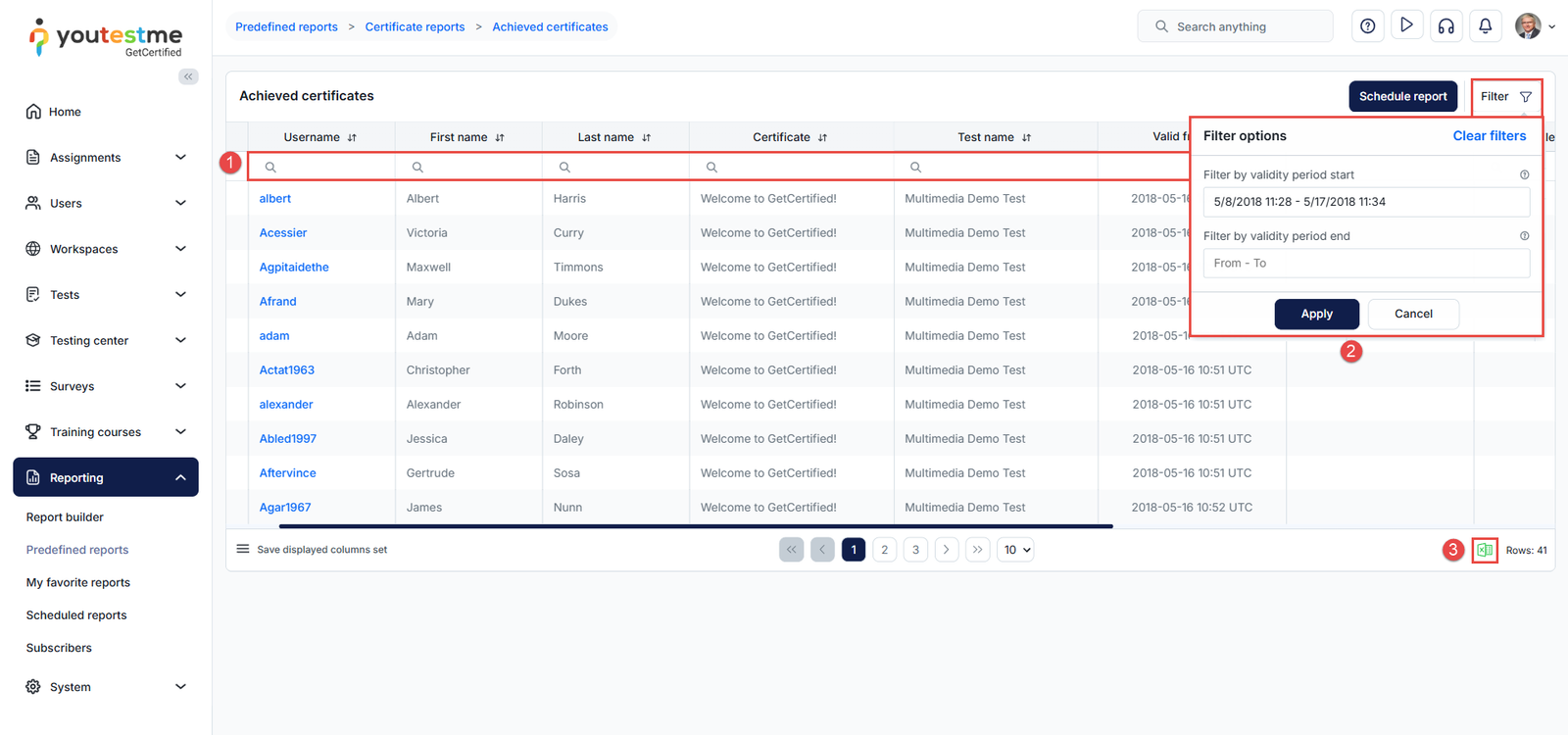The height and width of the screenshot is (735, 1568).
Task: Click the Apply filter button
Action: point(1316,314)
